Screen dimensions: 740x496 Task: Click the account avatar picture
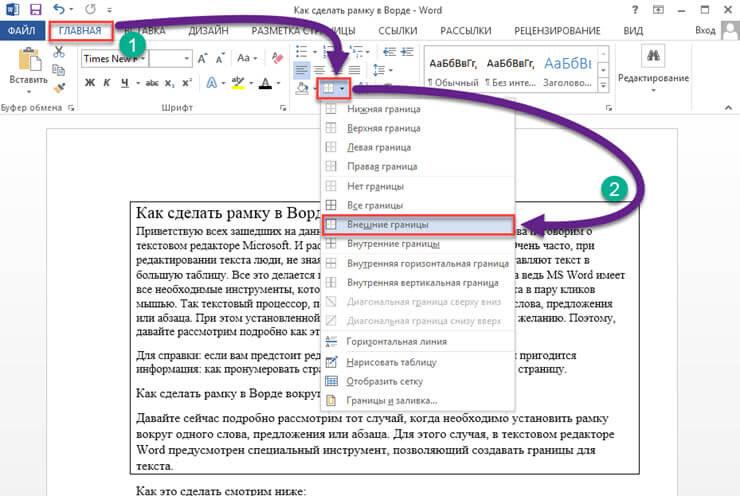[x=730, y=30]
